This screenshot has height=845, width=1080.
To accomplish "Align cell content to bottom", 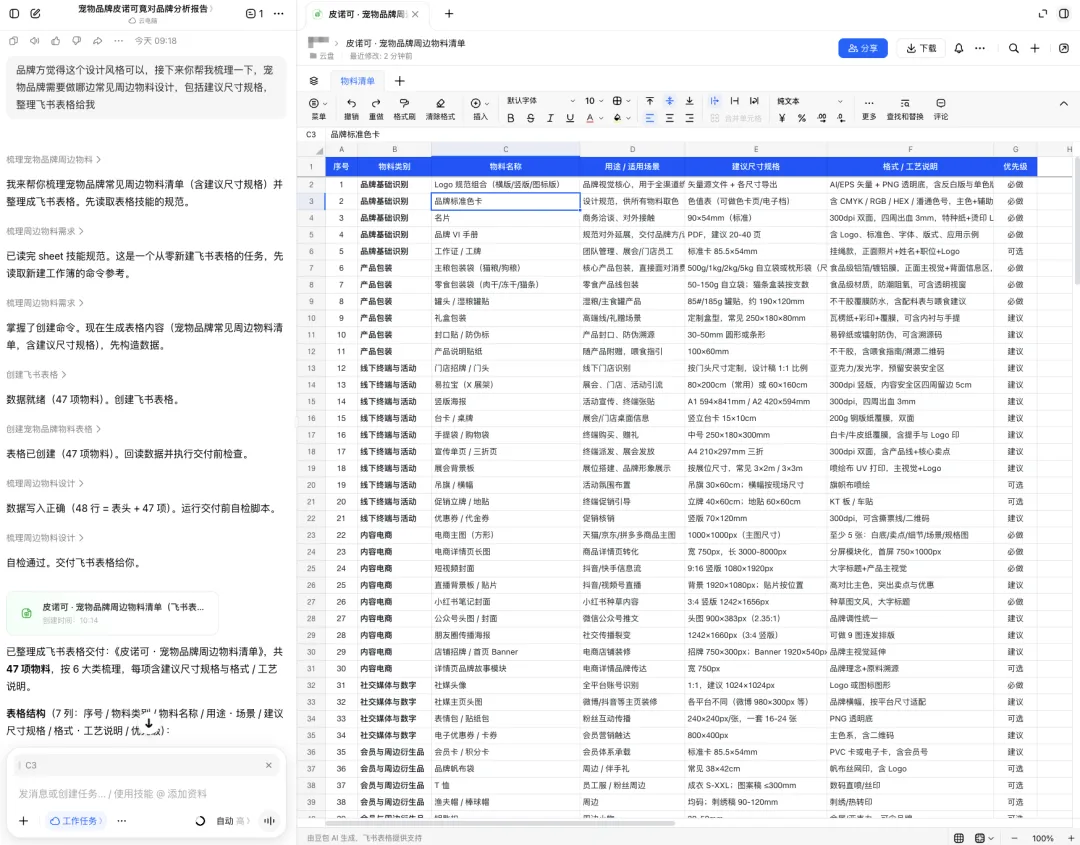I will click(x=689, y=101).
